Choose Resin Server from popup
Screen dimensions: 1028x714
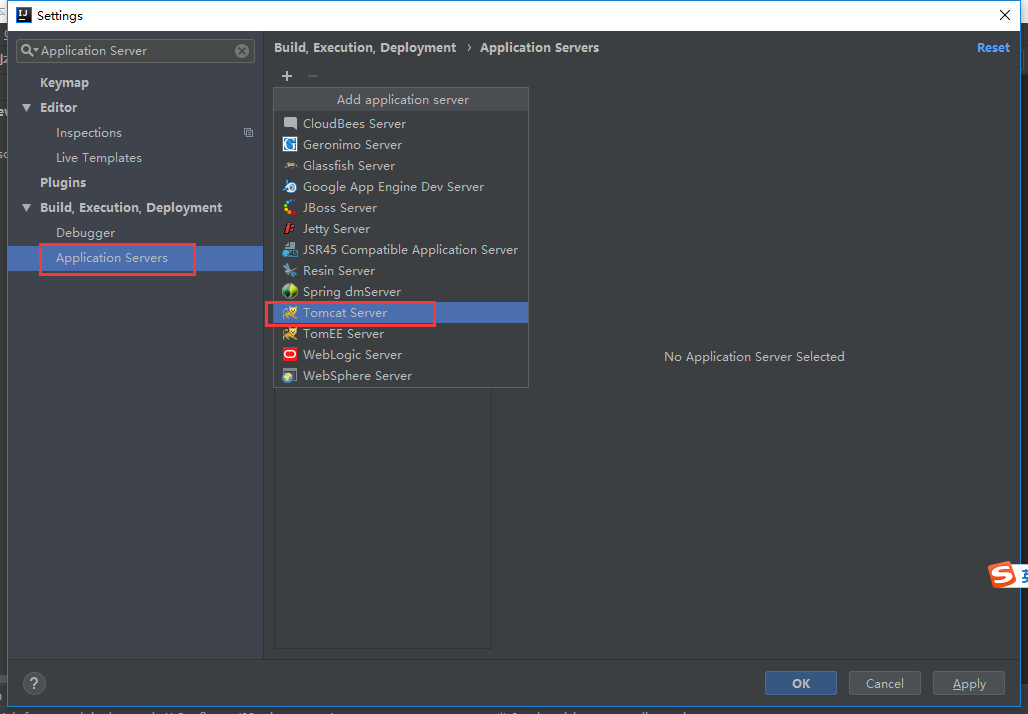pyautogui.click(x=401, y=270)
